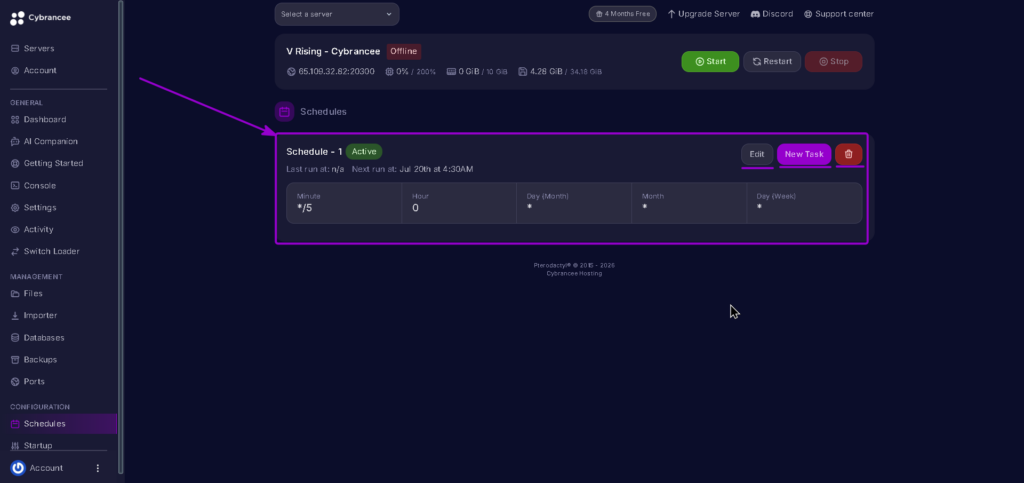Click the Offline status badge

(x=404, y=52)
